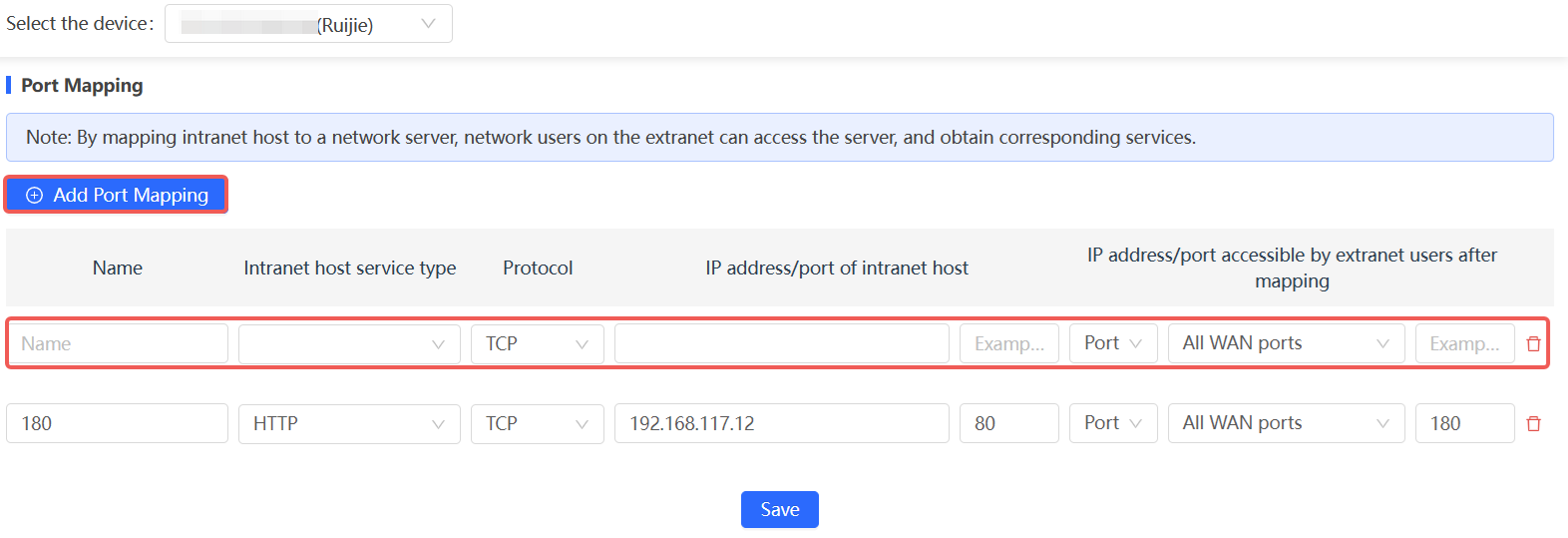Open Port type dropdown in 180 row
The width and height of the screenshot is (1568, 538).
(1112, 423)
